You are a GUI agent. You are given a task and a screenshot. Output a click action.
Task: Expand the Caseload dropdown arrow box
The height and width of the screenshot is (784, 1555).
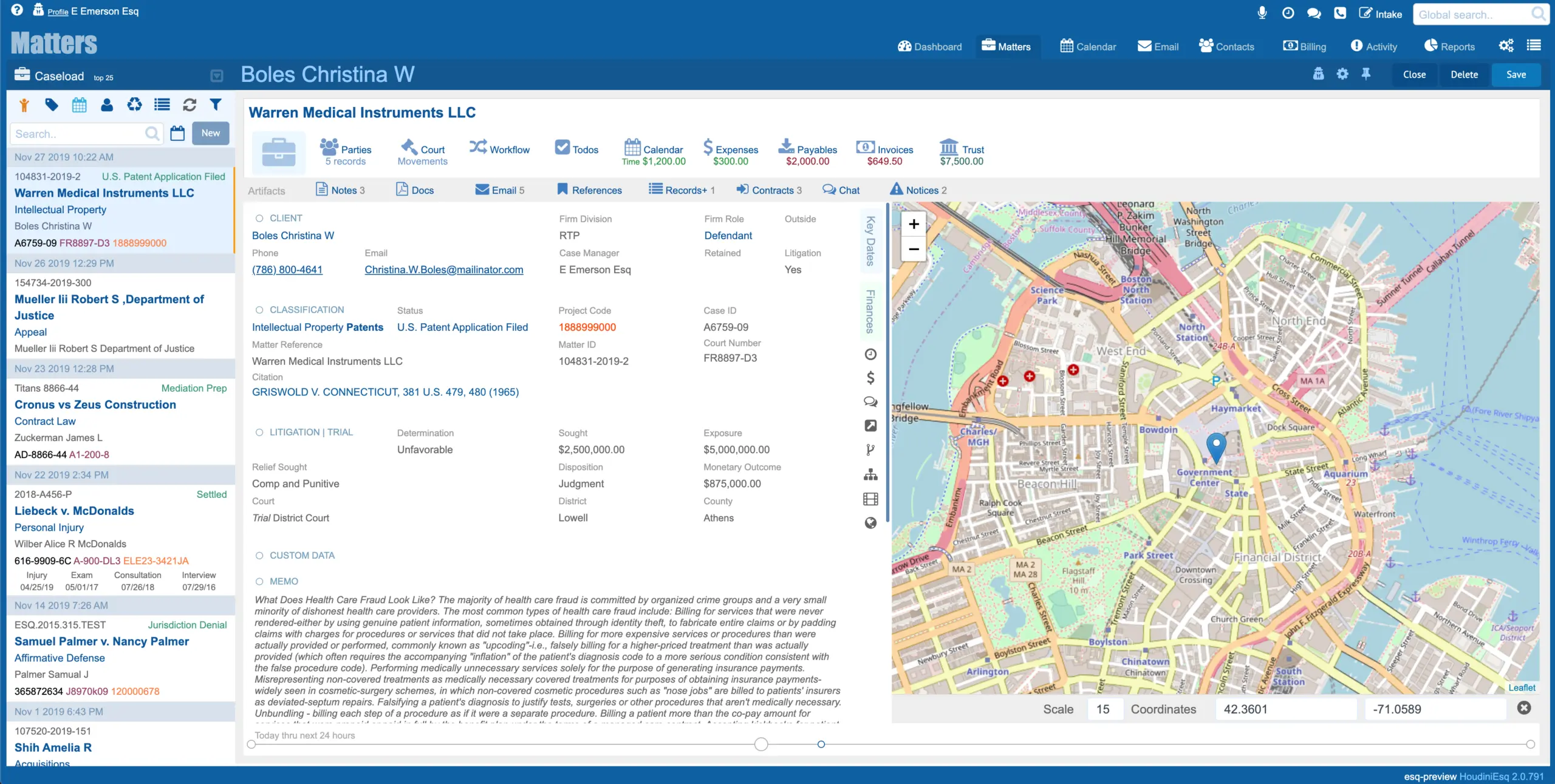coord(217,76)
